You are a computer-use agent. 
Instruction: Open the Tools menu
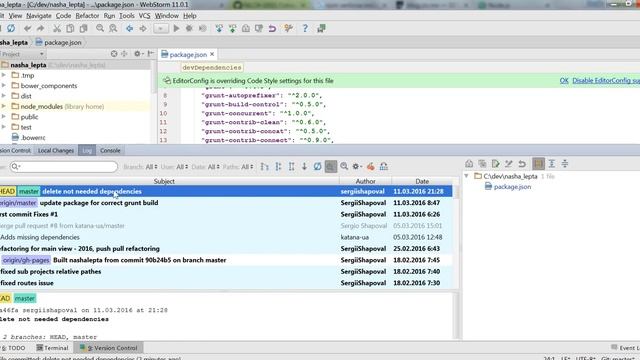pyautogui.click(x=127, y=16)
